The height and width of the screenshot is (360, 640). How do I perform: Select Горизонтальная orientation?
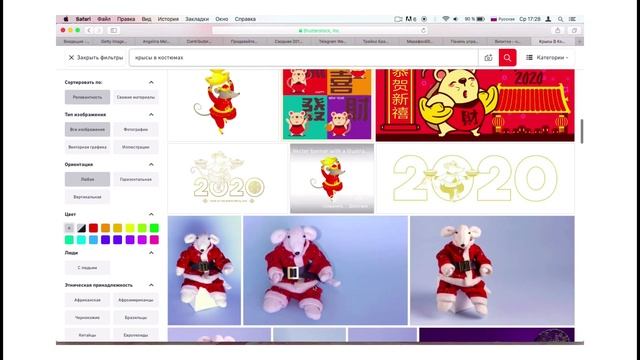[x=136, y=179]
